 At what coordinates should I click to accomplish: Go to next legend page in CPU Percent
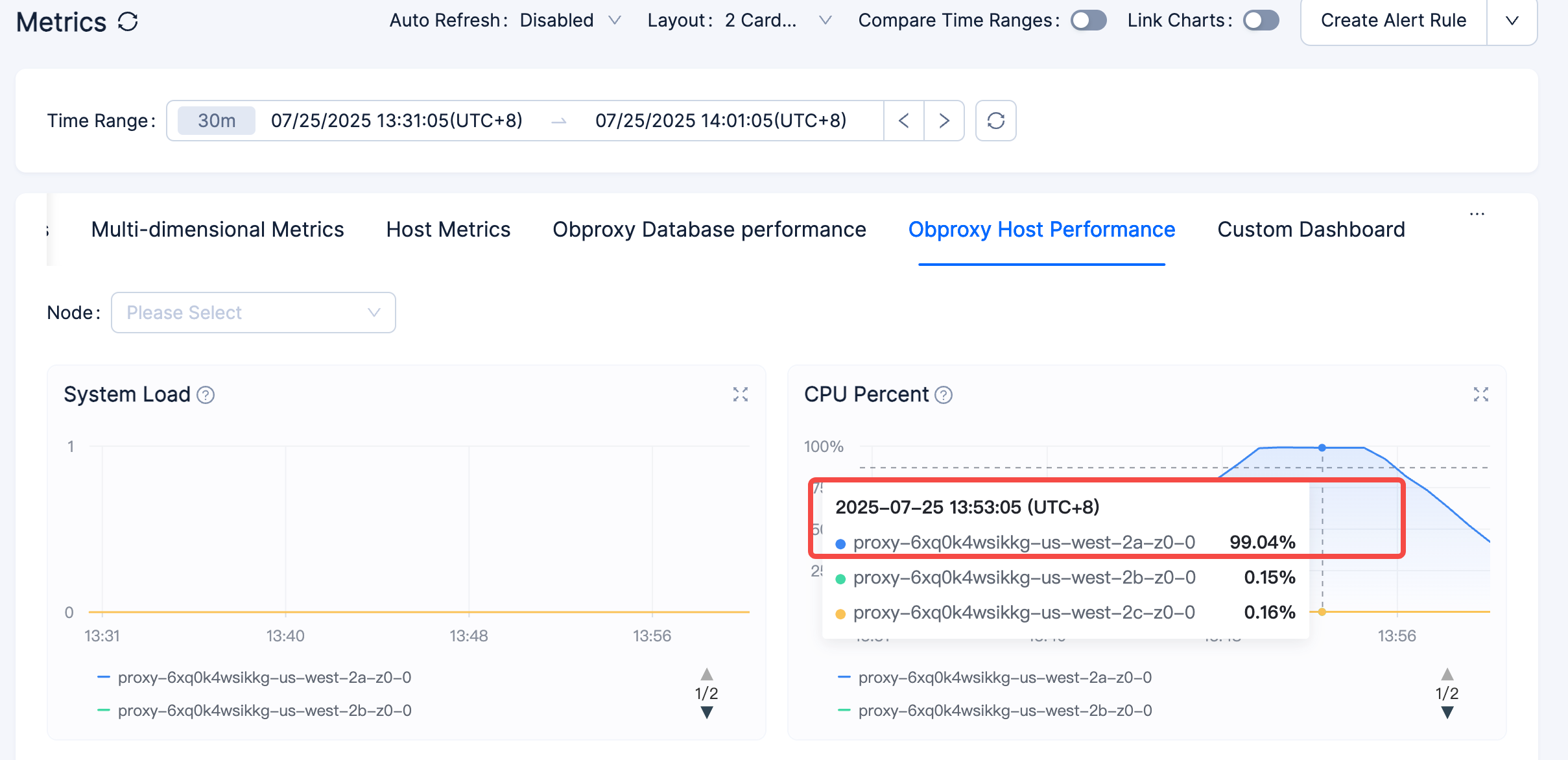[1447, 713]
